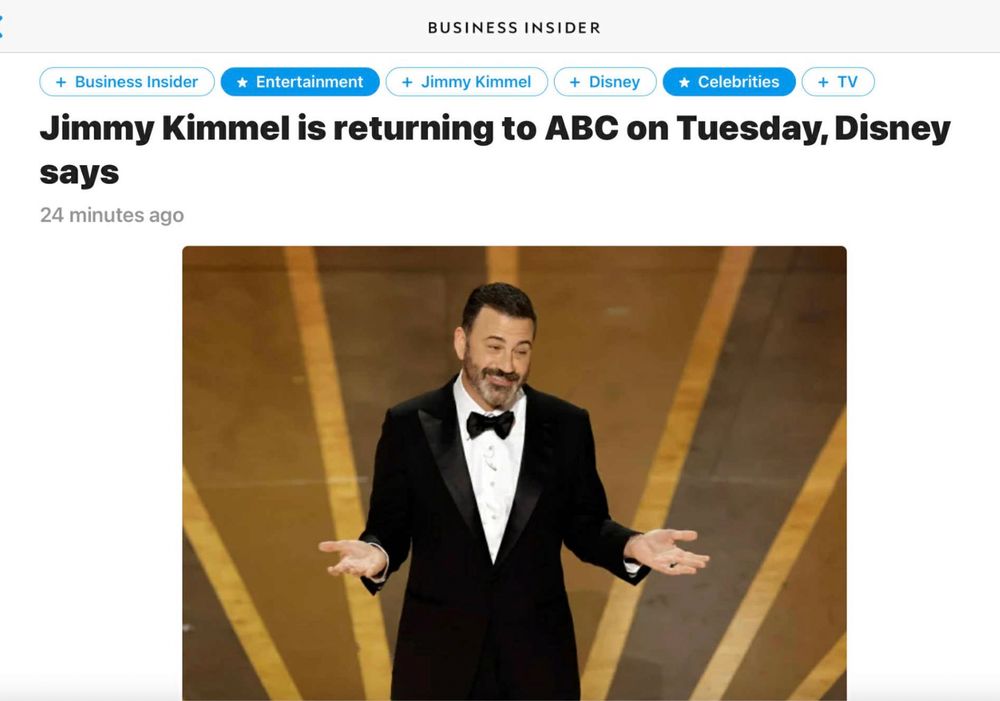Image resolution: width=1000 pixels, height=701 pixels.
Task: Click the plus icon on Jimmy Kimmel tag
Action: pos(407,82)
